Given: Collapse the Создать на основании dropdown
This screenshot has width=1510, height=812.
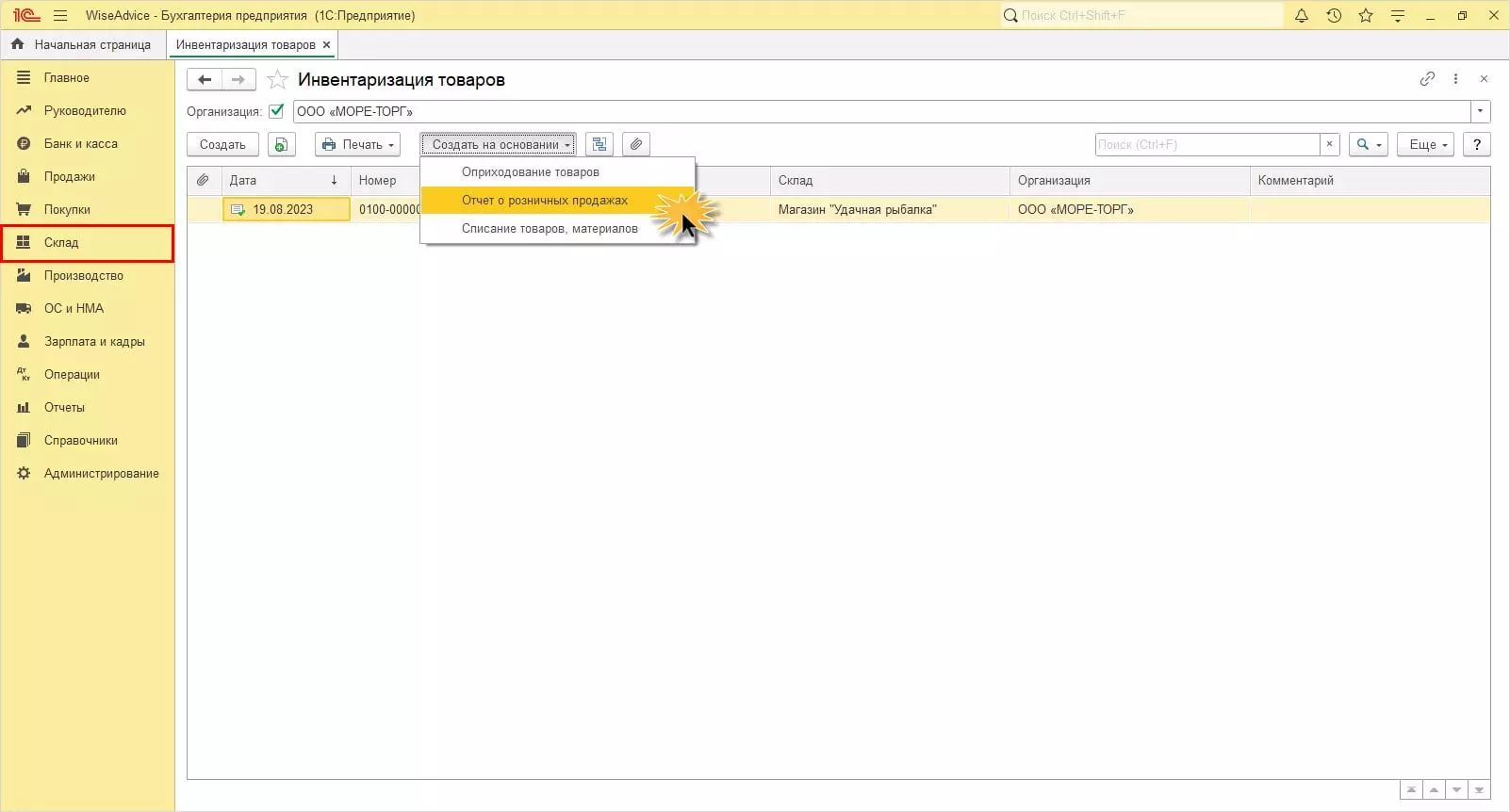Looking at the screenshot, I should click(x=499, y=144).
